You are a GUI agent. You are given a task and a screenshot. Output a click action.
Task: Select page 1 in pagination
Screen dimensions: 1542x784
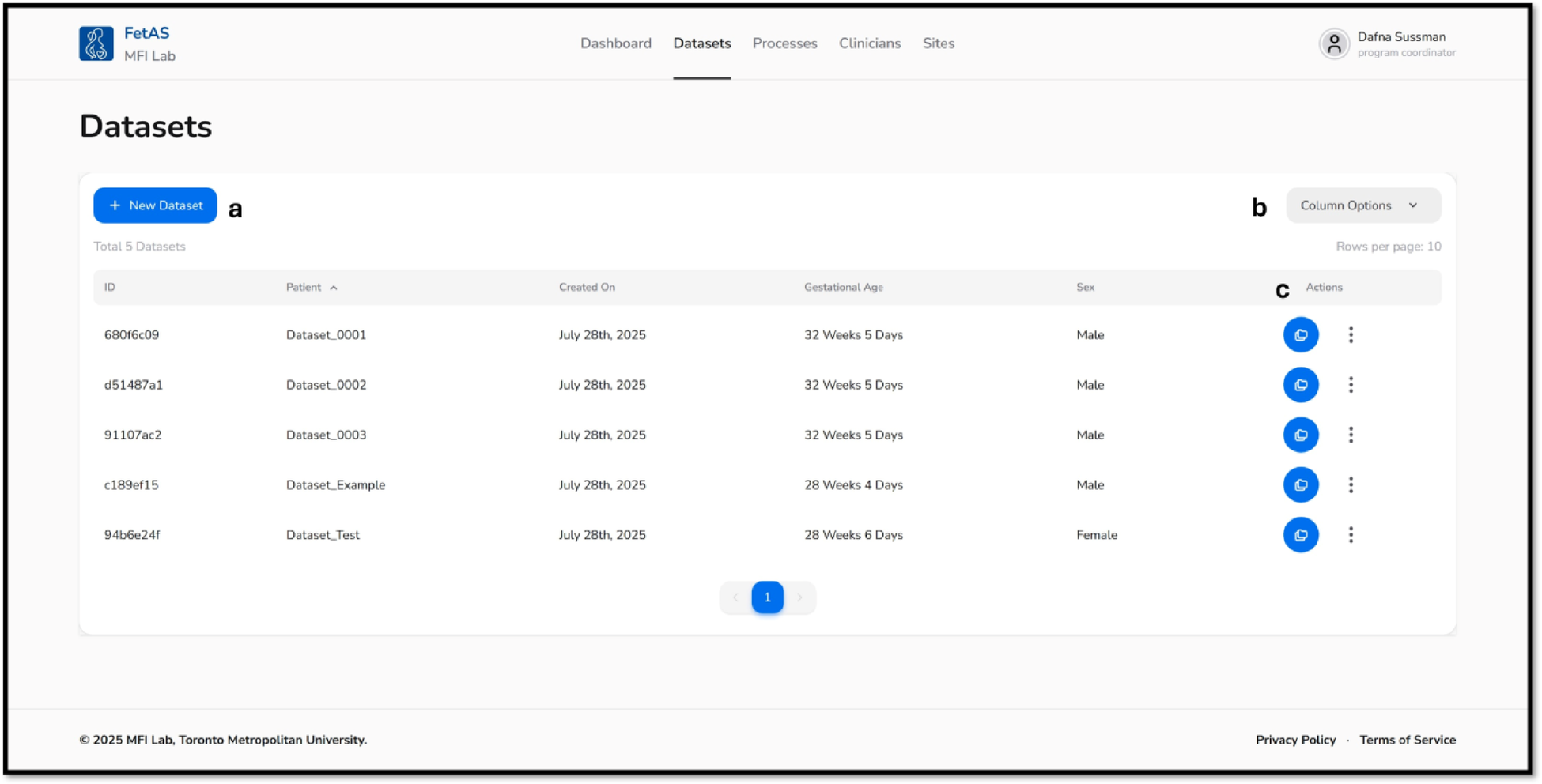[767, 597]
